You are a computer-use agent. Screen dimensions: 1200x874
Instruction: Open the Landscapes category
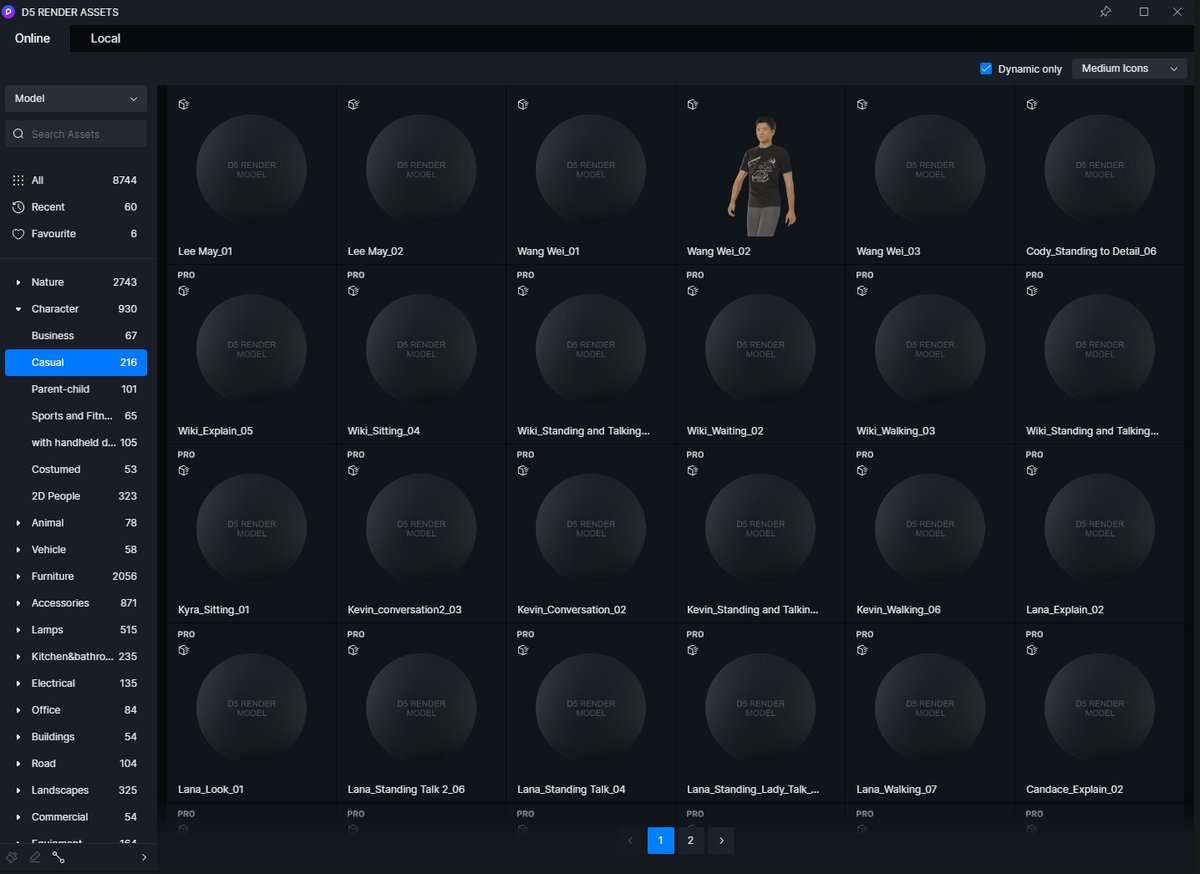pos(76,790)
